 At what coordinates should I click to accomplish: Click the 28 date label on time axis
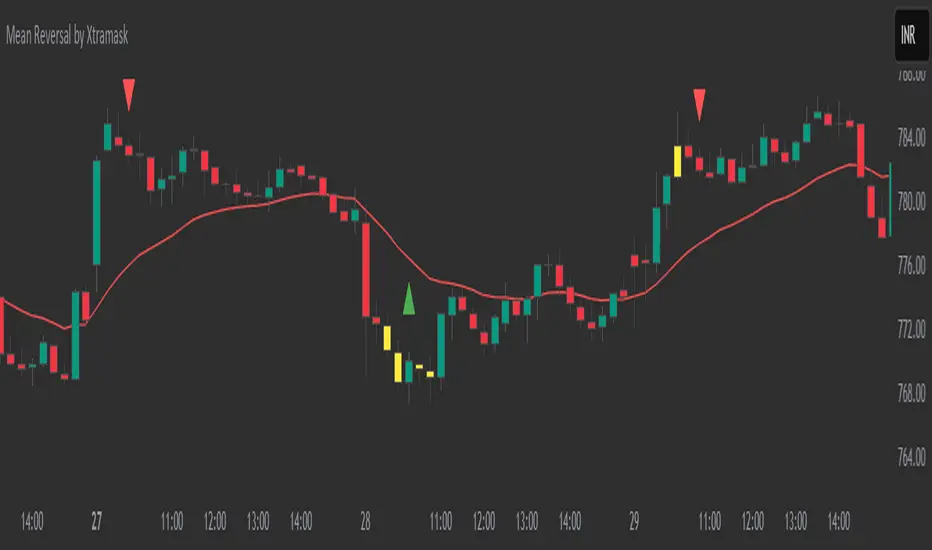[365, 521]
